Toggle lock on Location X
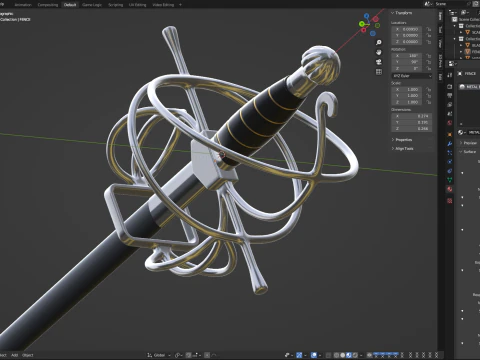Viewport: 480px width, 360px height. [429, 29]
